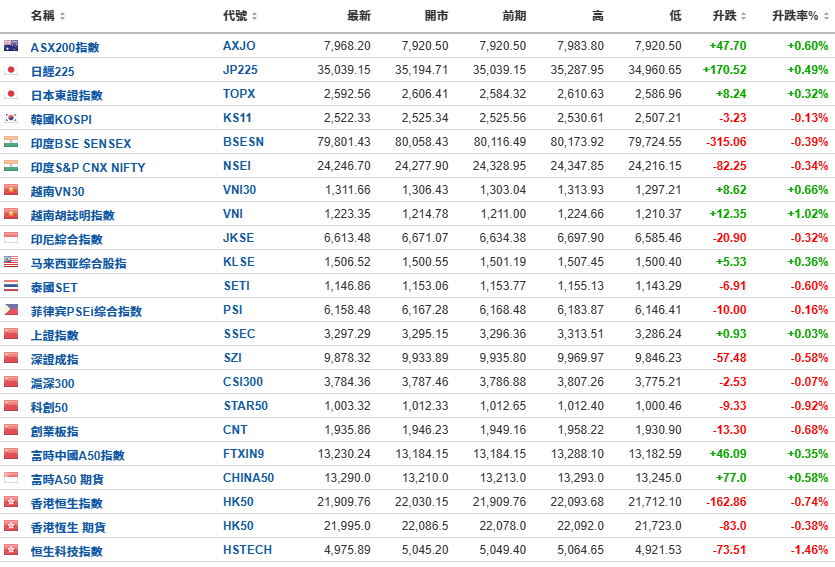
Task: Click the Hong Kong flag beside 恒生科技指數
Action: 11,550
